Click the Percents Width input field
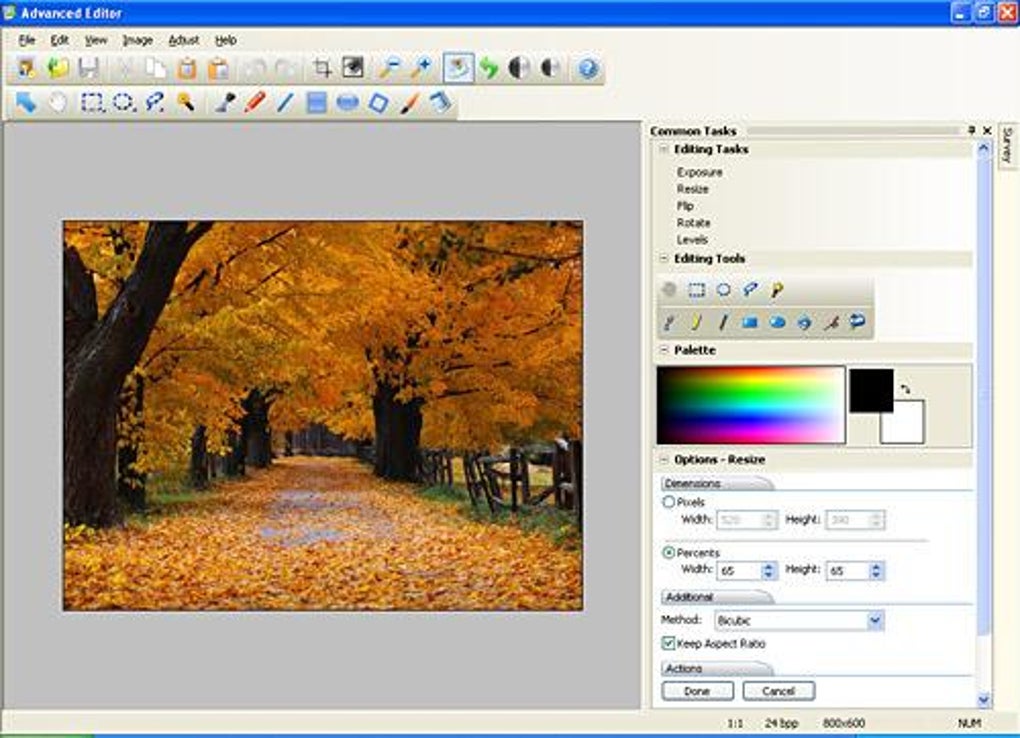 coord(739,571)
